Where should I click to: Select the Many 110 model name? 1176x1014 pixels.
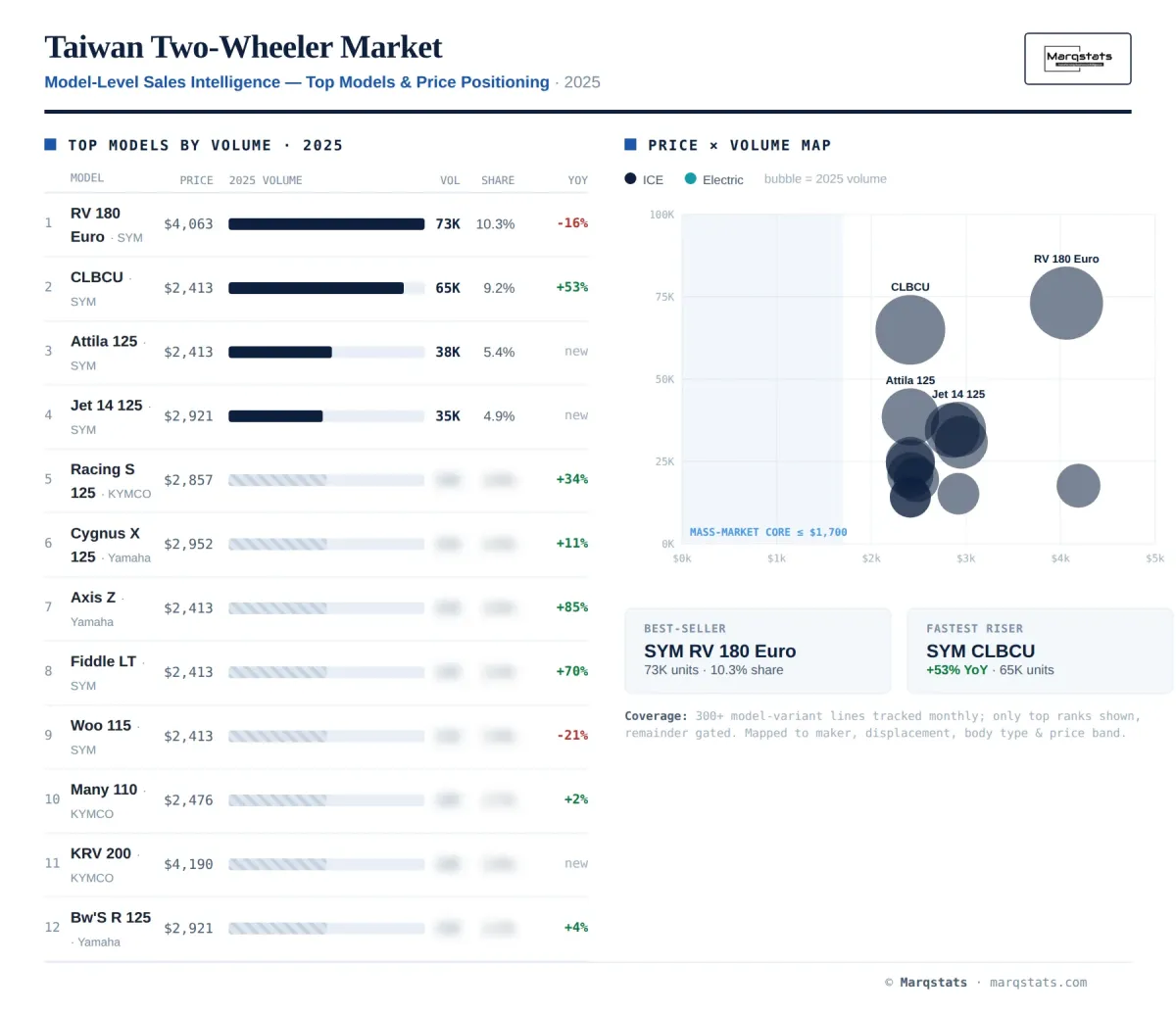(104, 789)
